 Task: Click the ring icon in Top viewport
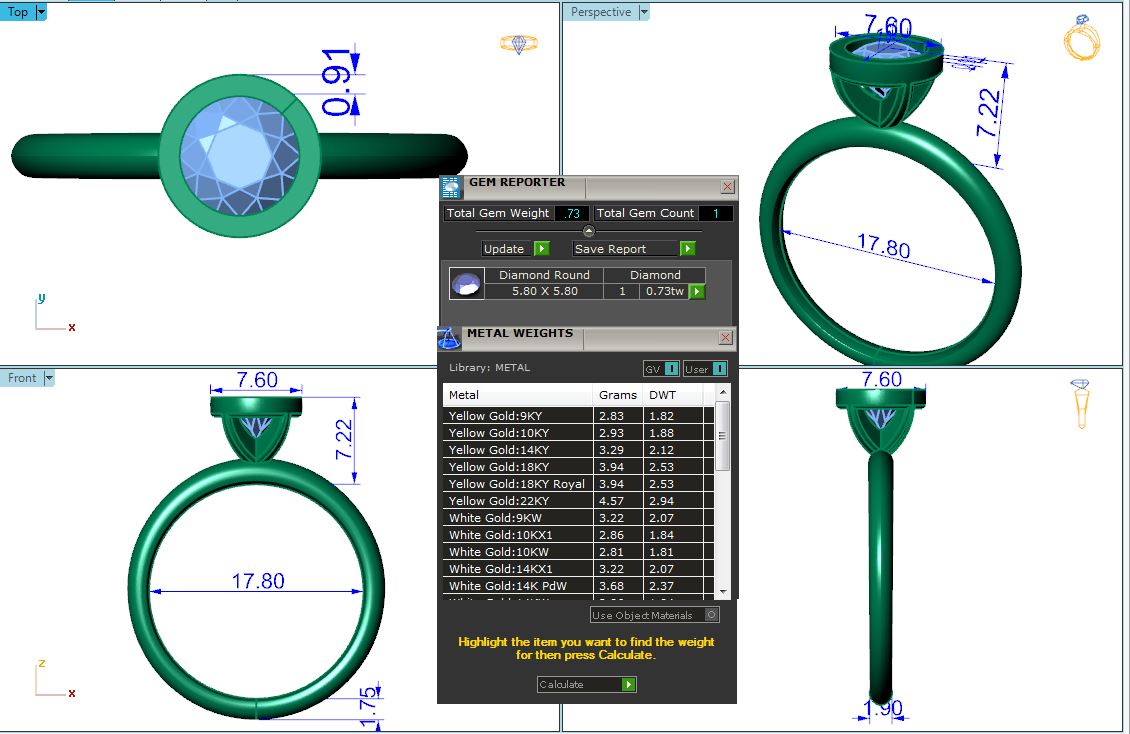(518, 44)
